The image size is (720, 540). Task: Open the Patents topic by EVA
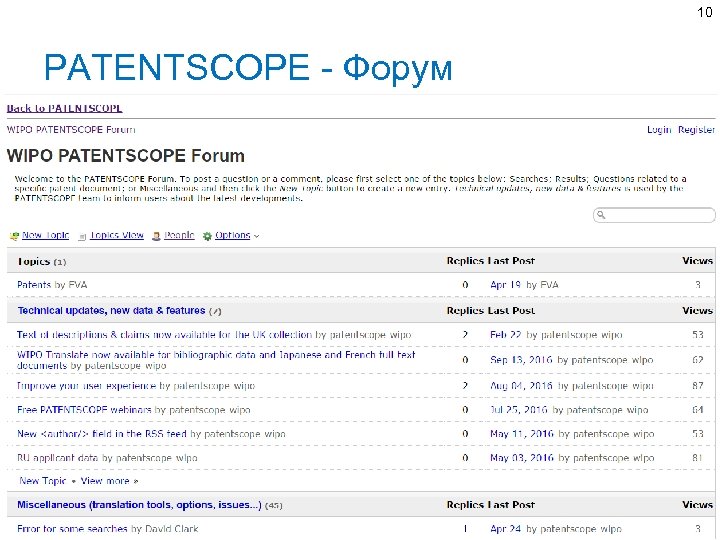[35, 285]
